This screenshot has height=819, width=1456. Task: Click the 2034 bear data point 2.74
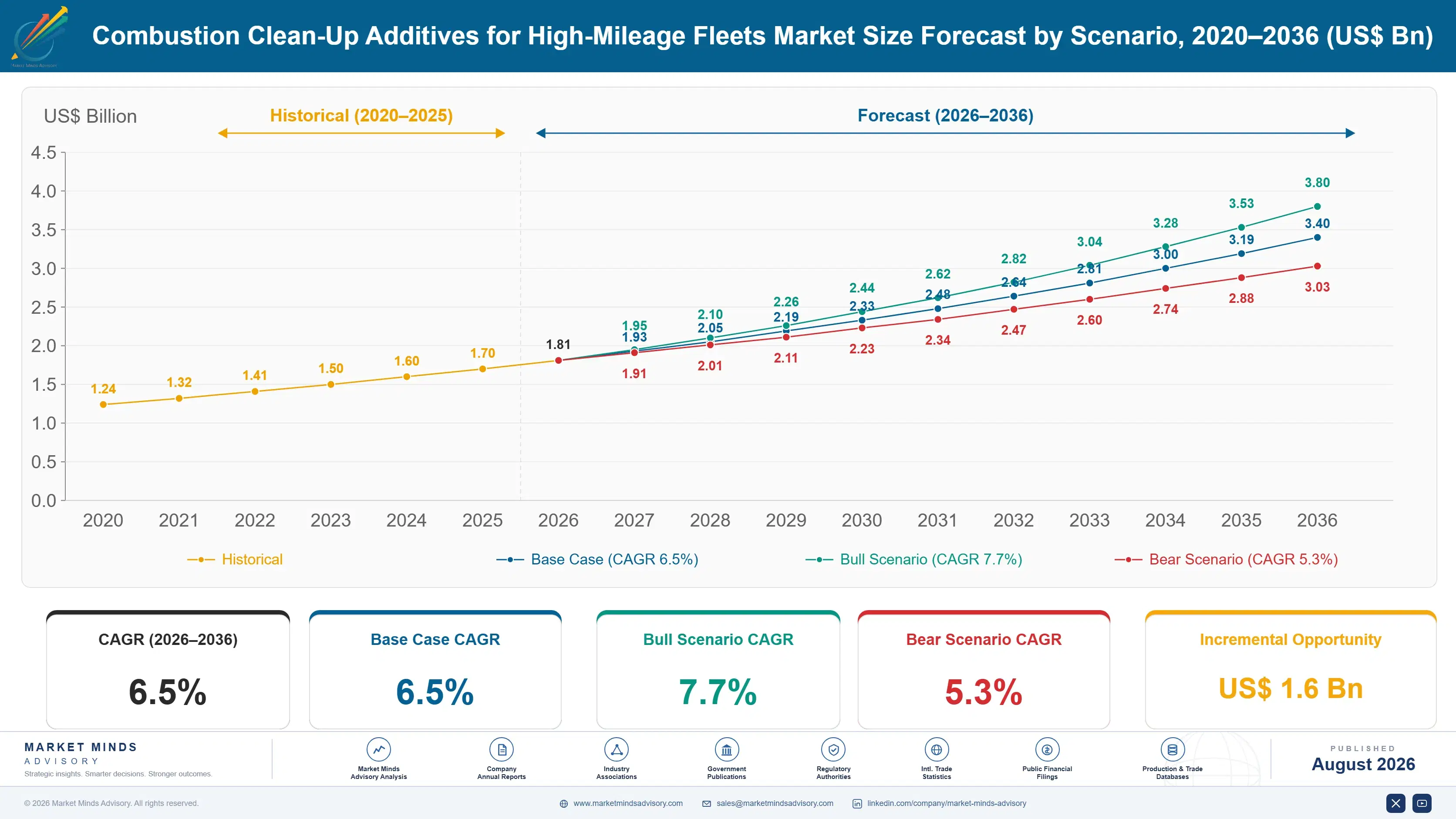1166,289
